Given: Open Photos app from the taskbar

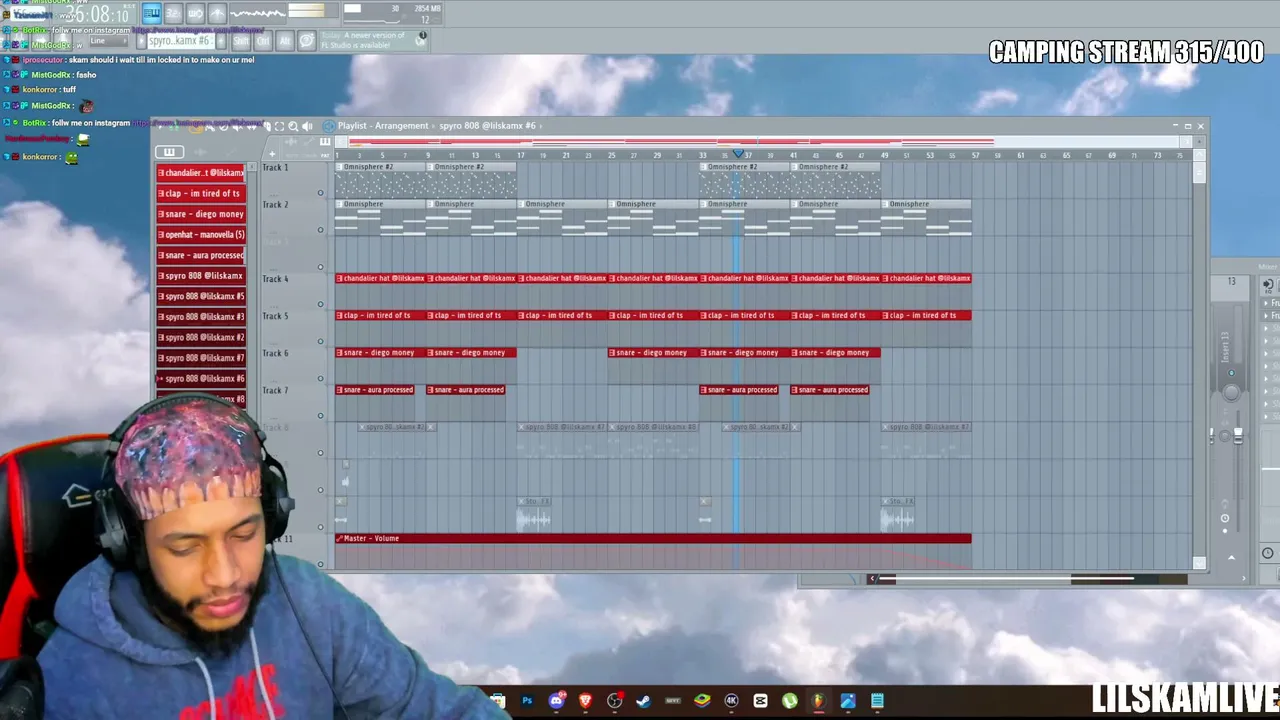Looking at the screenshot, I should click(x=848, y=701).
